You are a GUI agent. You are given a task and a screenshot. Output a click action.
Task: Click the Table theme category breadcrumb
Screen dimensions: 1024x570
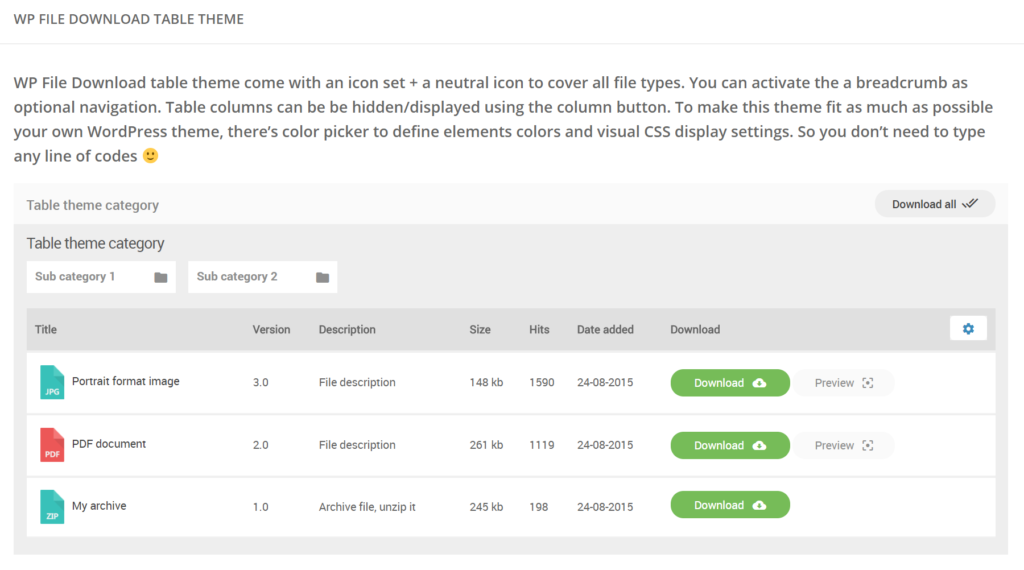pos(93,205)
